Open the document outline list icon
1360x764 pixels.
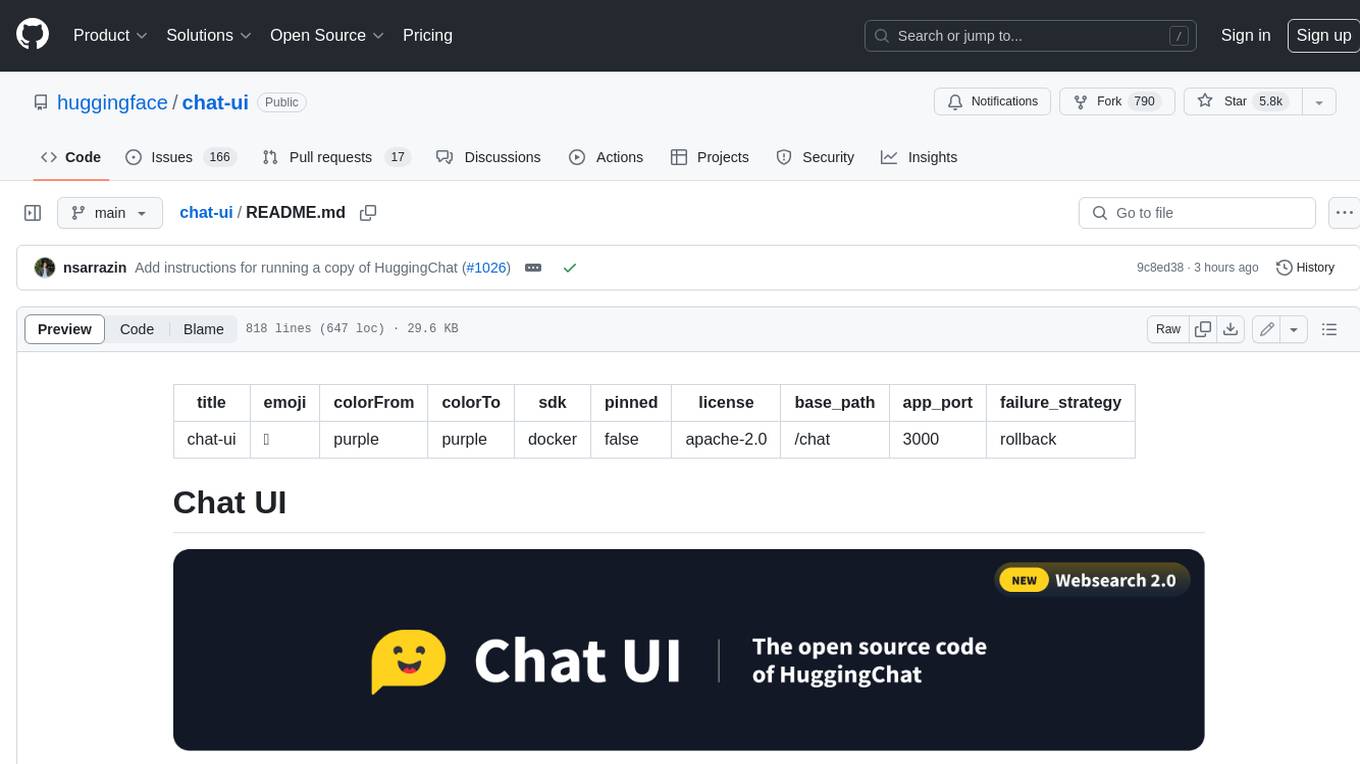pos(1329,329)
